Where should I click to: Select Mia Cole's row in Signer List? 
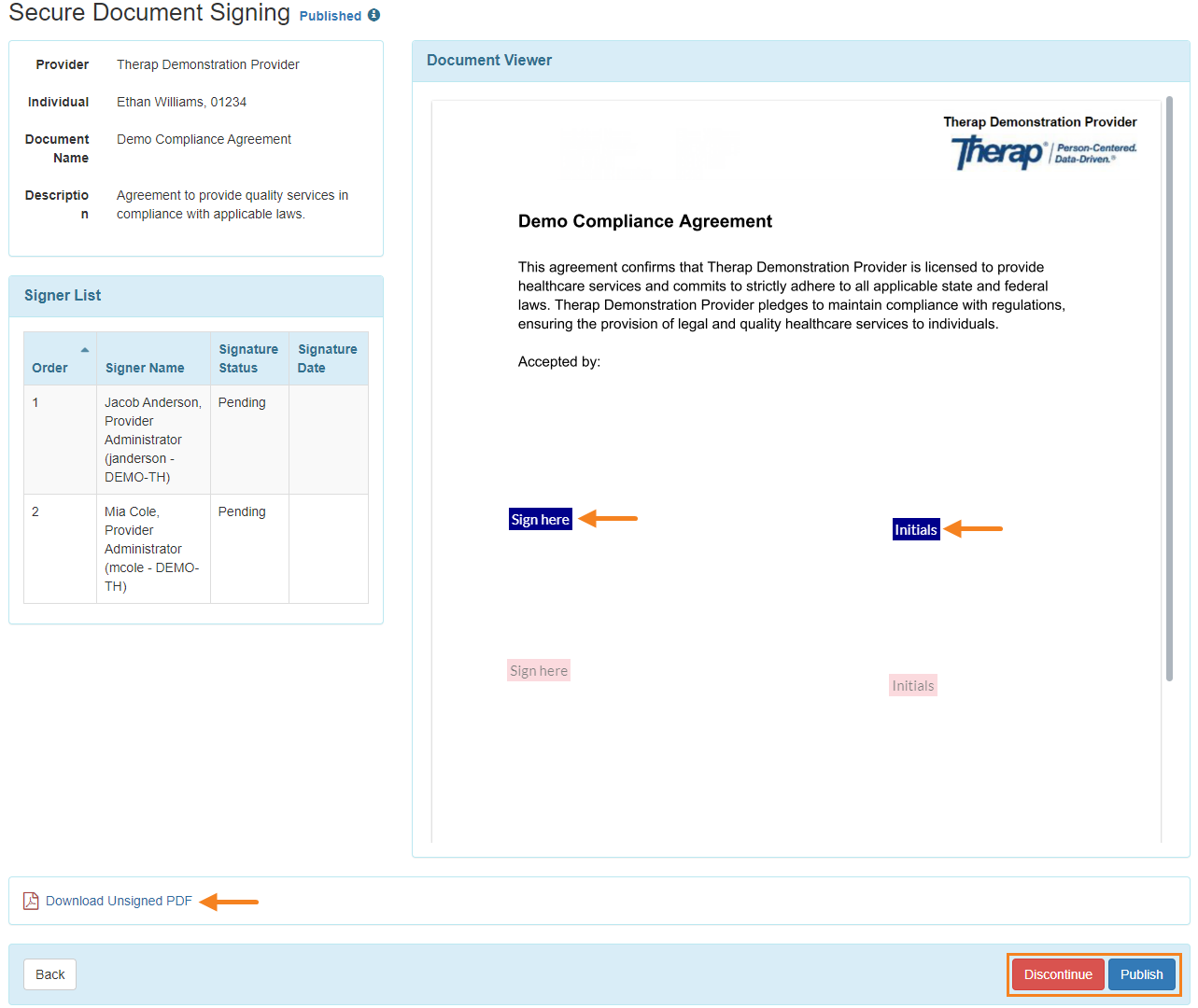pyautogui.click(x=153, y=549)
